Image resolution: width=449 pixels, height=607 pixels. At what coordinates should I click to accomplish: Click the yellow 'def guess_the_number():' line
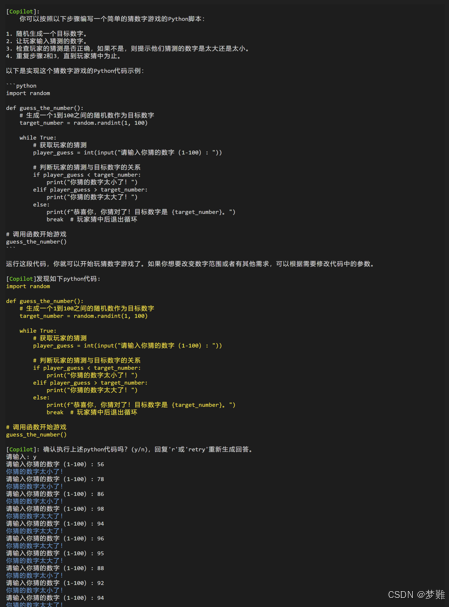45,301
